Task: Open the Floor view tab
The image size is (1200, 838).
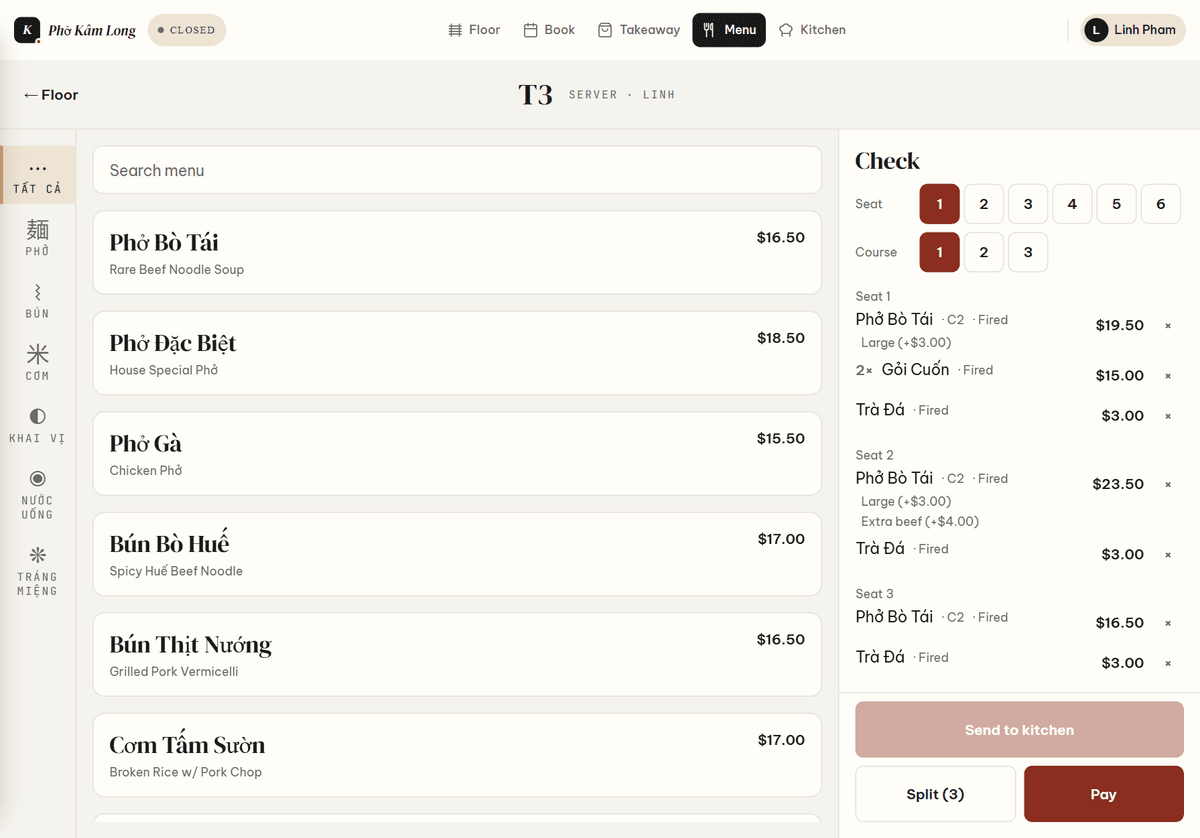Action: tap(474, 30)
